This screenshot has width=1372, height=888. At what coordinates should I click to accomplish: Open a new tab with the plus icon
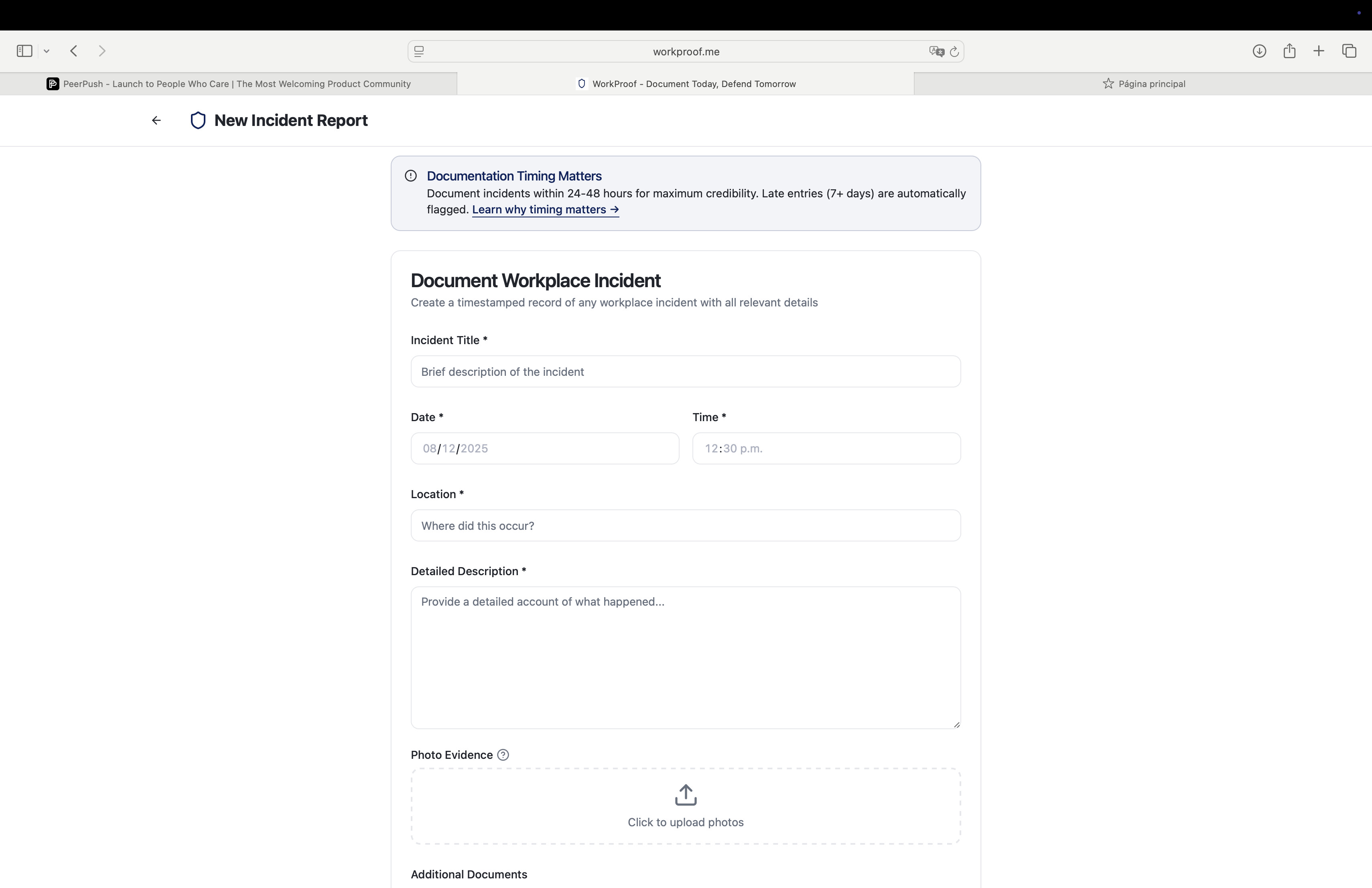pyautogui.click(x=1319, y=51)
